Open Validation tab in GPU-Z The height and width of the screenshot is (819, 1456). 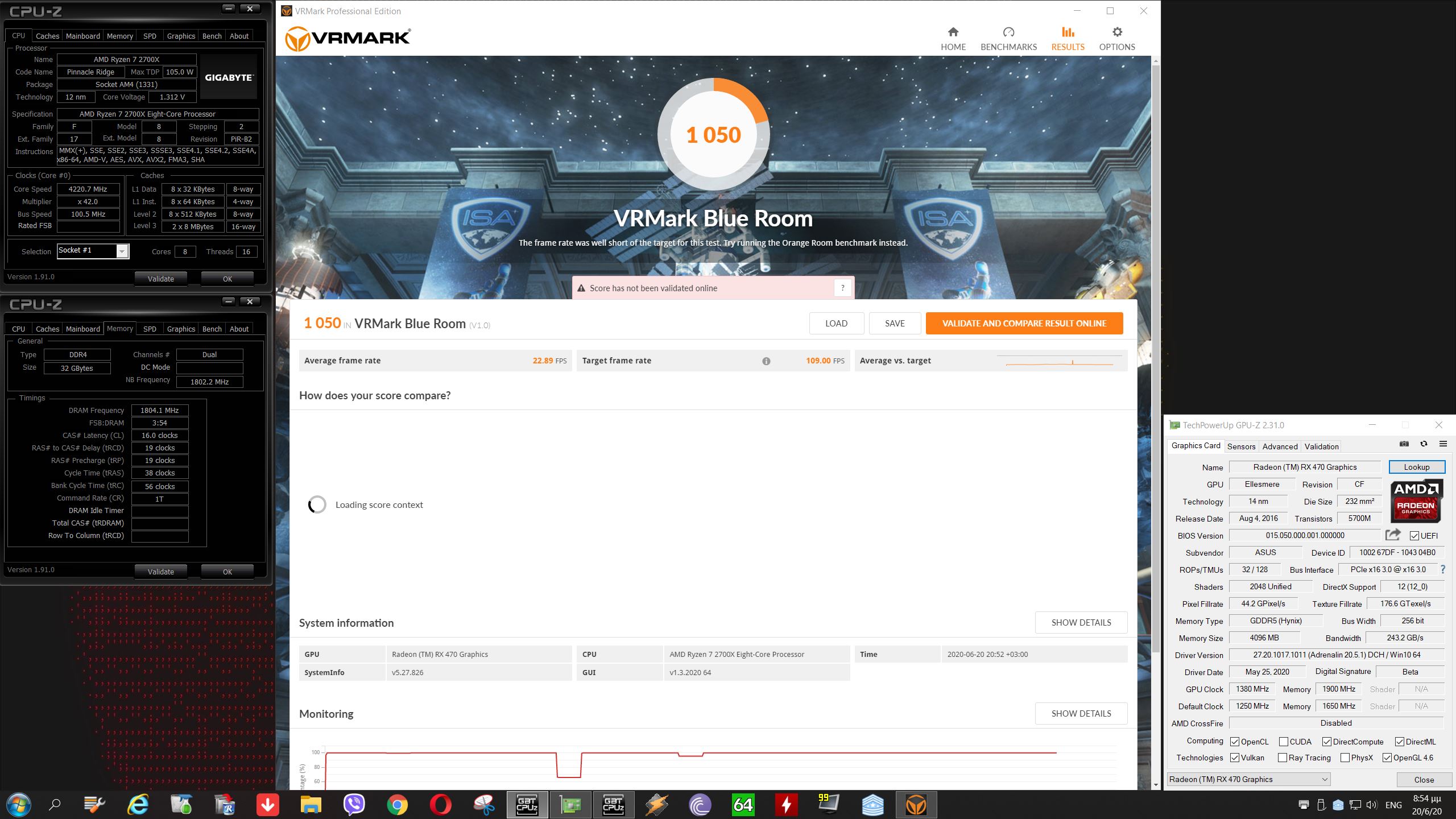point(1321,446)
